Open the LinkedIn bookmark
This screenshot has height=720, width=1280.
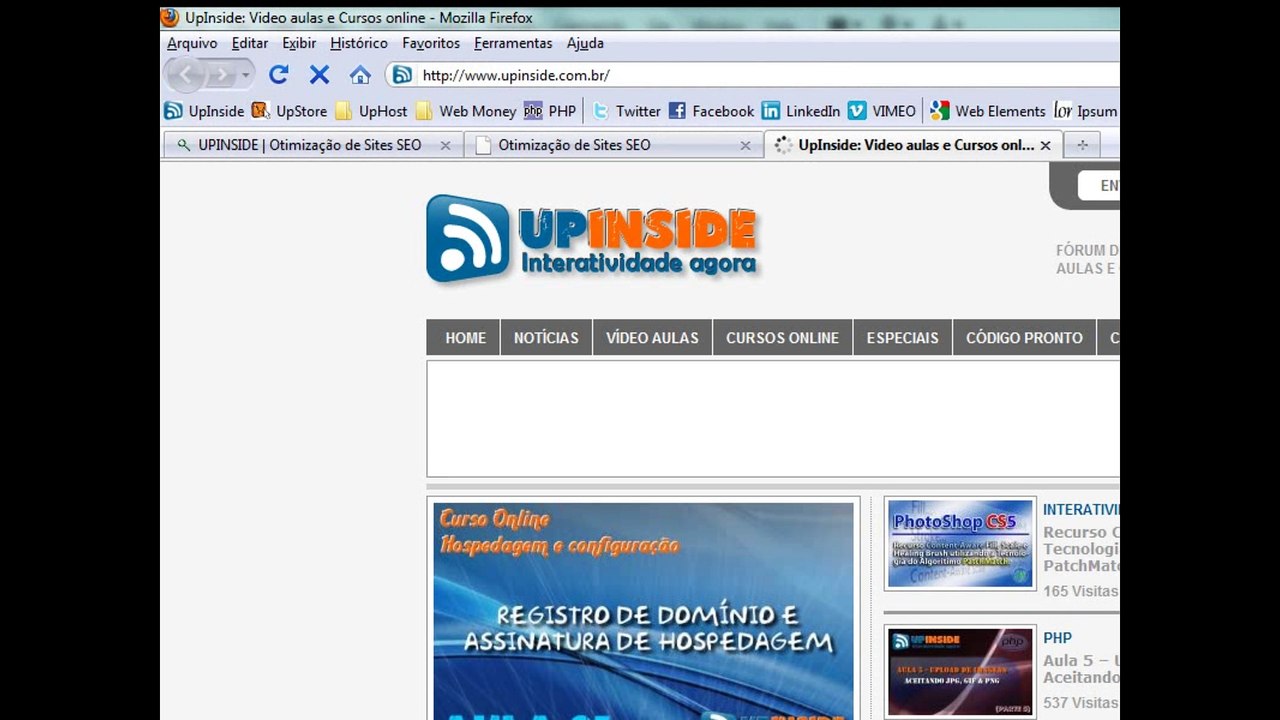pos(801,111)
